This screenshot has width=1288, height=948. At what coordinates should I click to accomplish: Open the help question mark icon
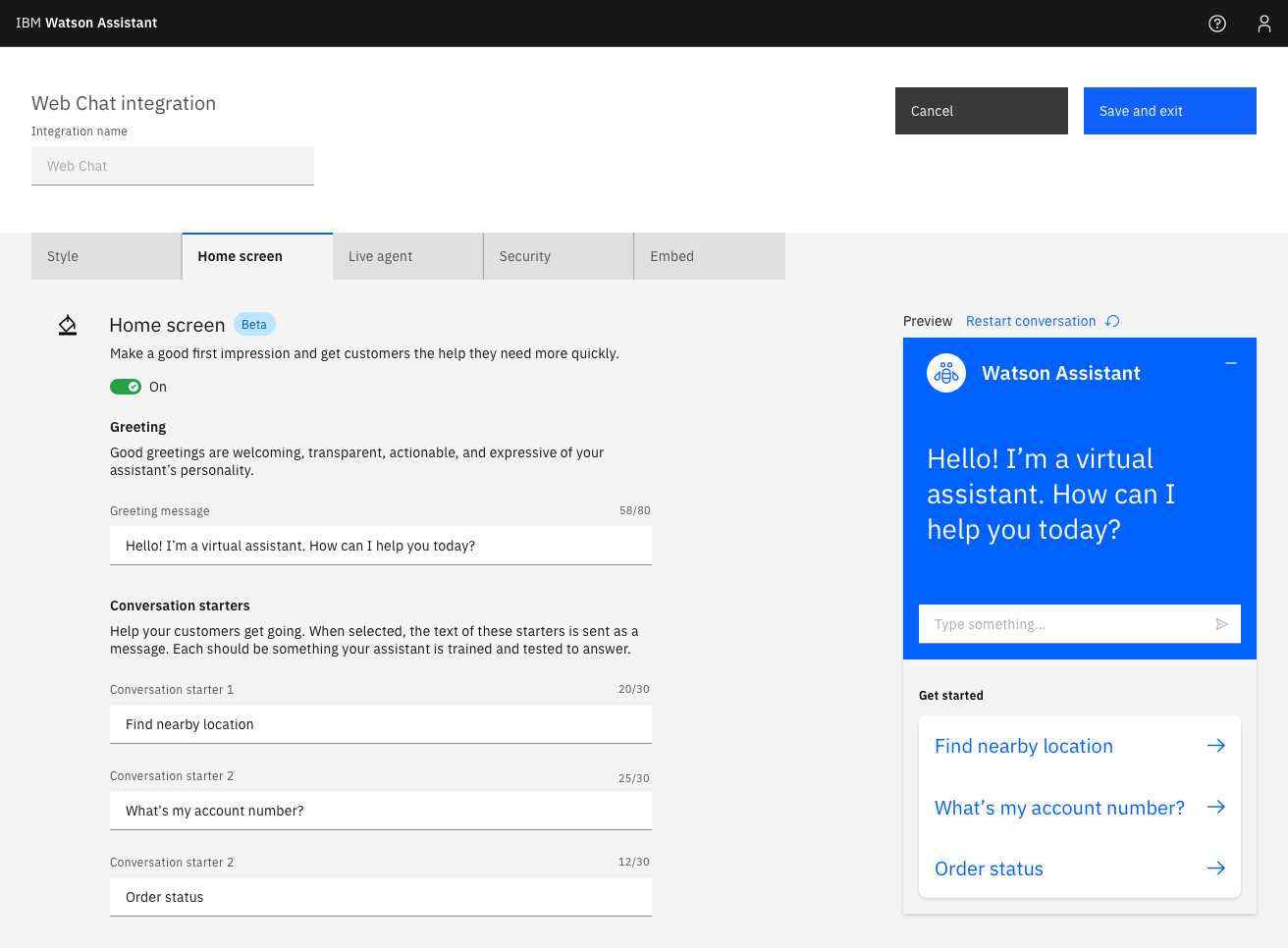tap(1217, 24)
